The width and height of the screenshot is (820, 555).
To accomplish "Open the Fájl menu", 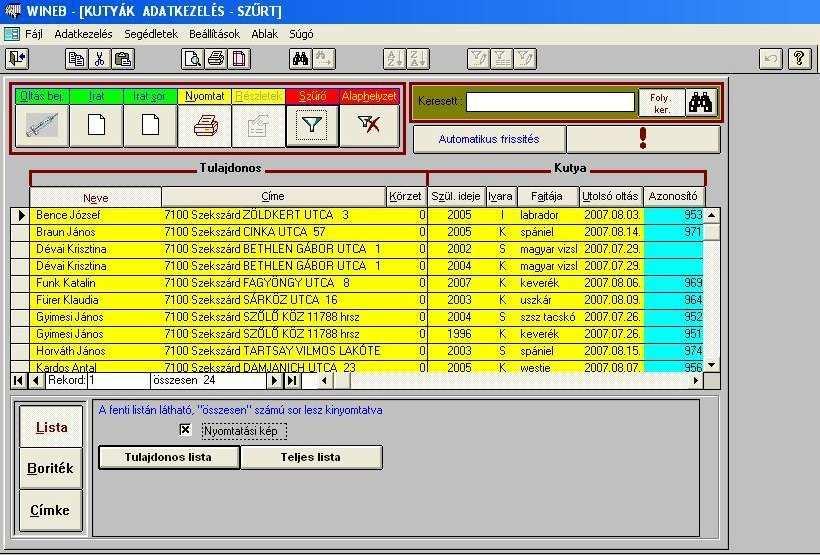I will 34,35.
